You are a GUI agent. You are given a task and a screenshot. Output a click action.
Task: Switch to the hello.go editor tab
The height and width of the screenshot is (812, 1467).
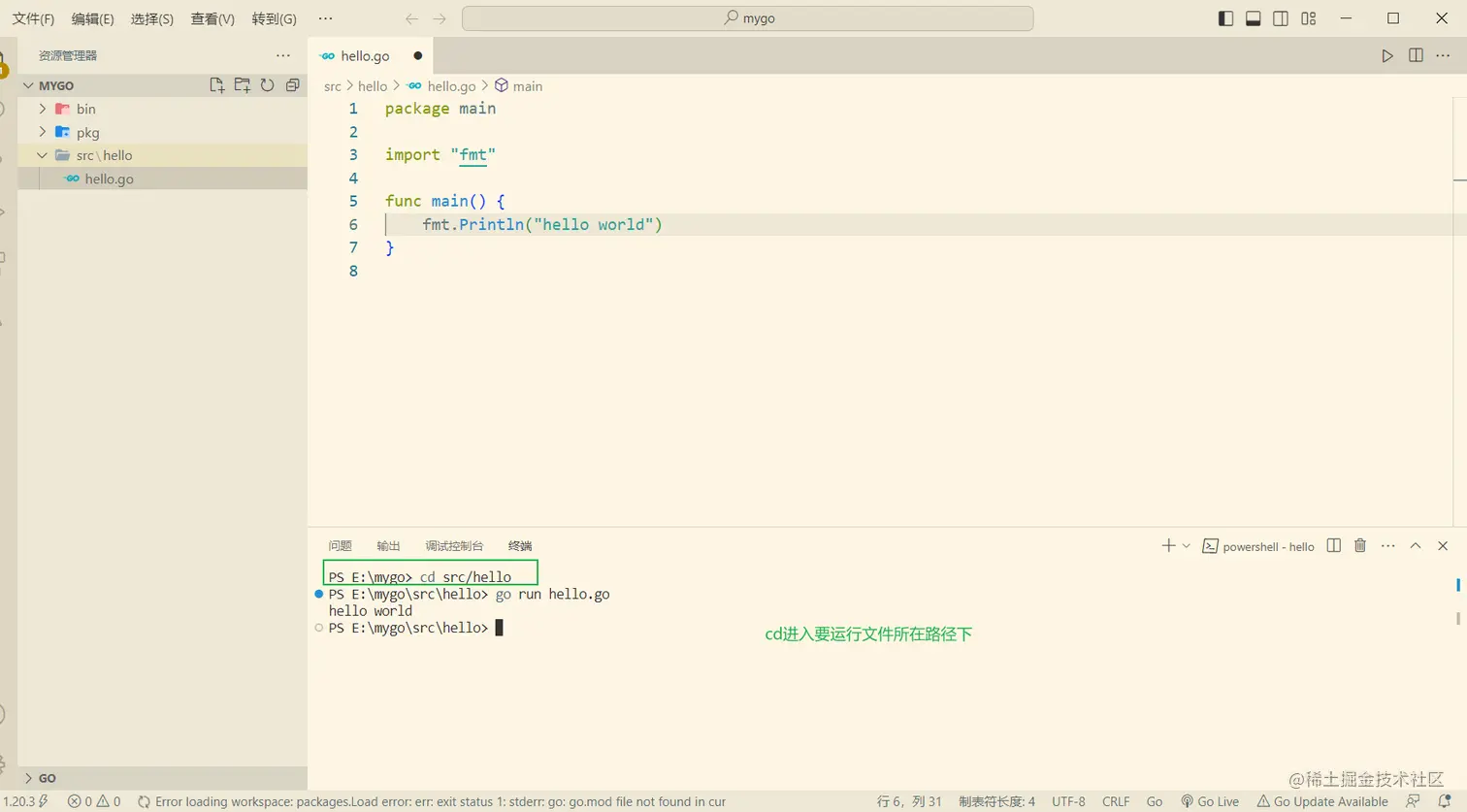[365, 56]
